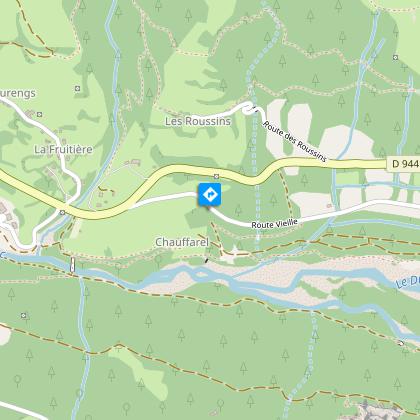Click the square marker in the lower-left forest
Viewport: 420px width, 420px height.
tap(23, 315)
